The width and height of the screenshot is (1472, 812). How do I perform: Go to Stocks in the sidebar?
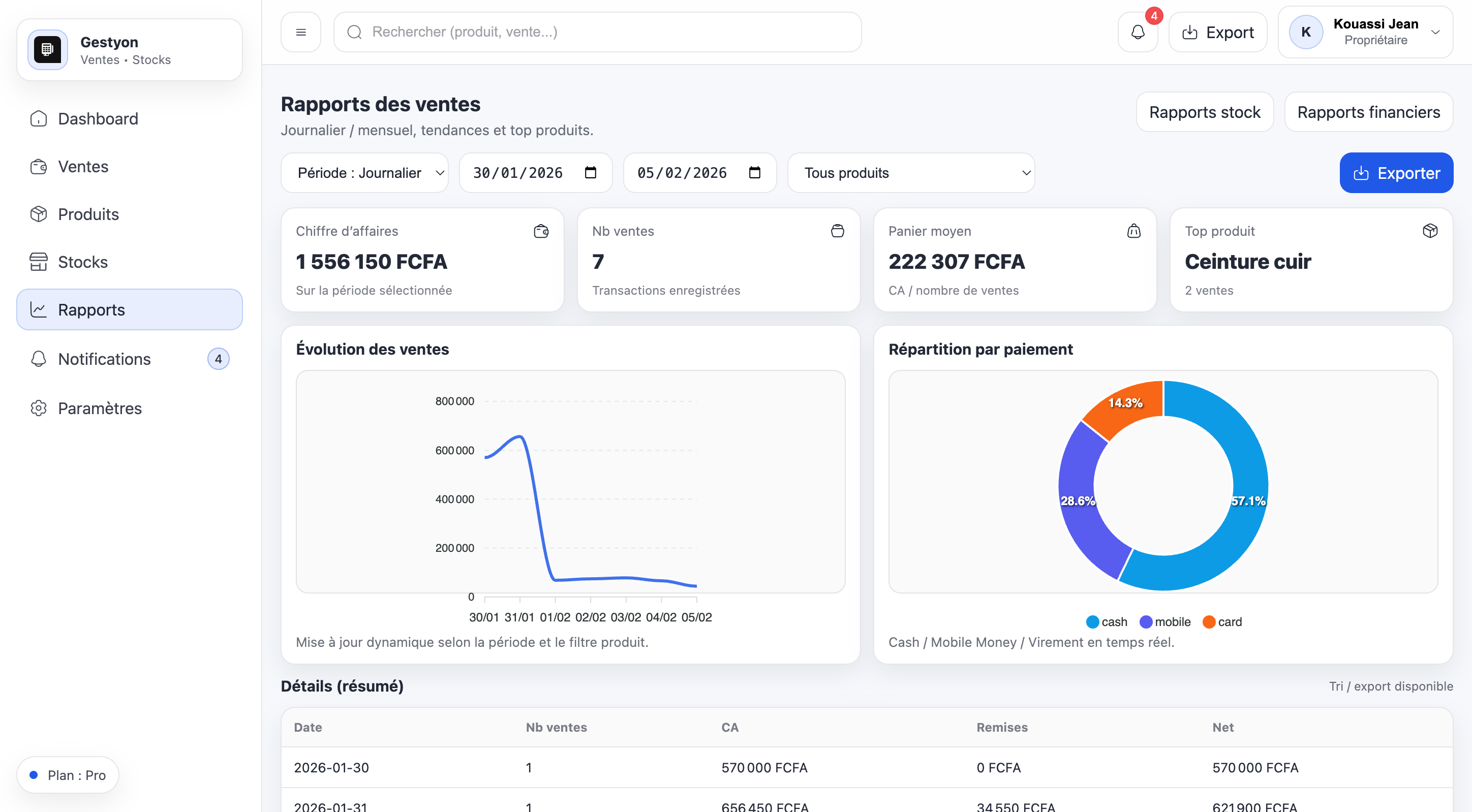click(83, 262)
